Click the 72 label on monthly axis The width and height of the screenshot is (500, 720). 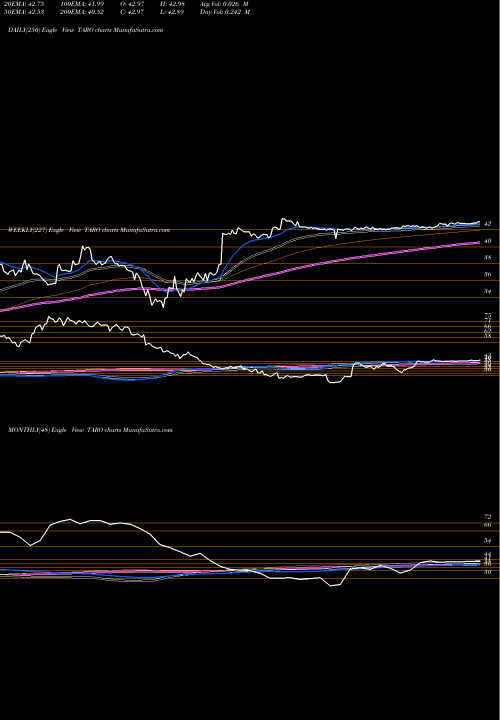tap(488, 517)
